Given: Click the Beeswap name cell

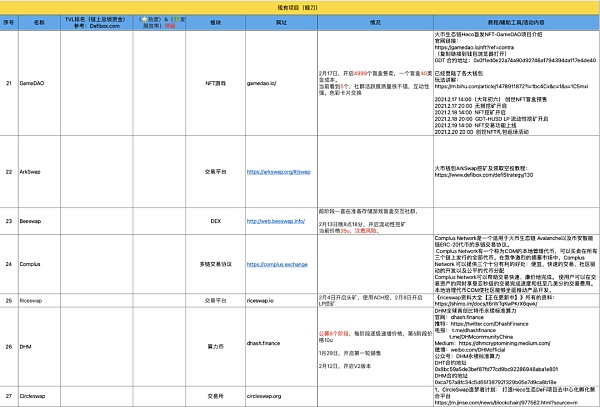Looking at the screenshot, I should point(33,220).
